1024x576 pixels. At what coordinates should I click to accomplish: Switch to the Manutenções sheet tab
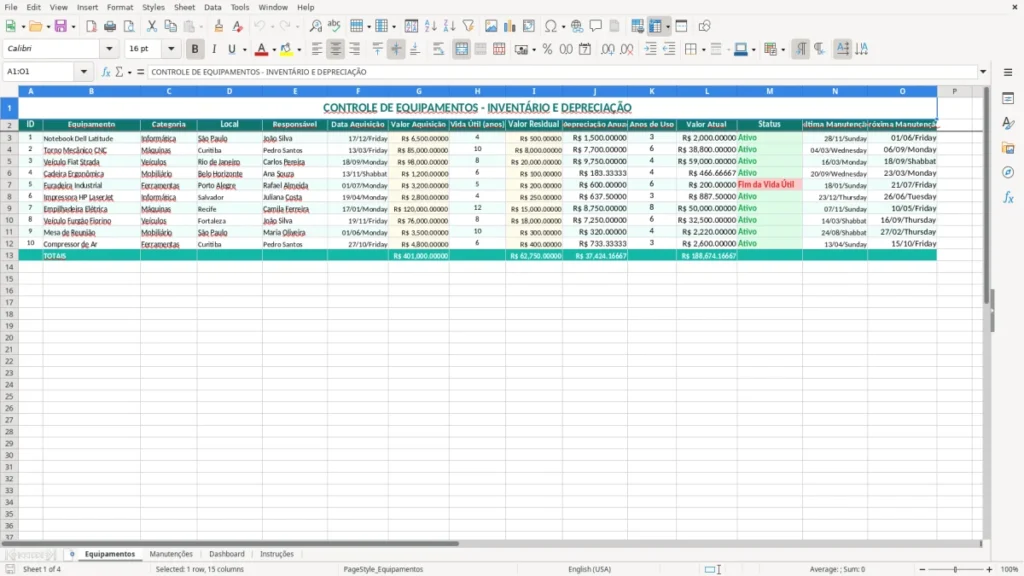point(171,554)
